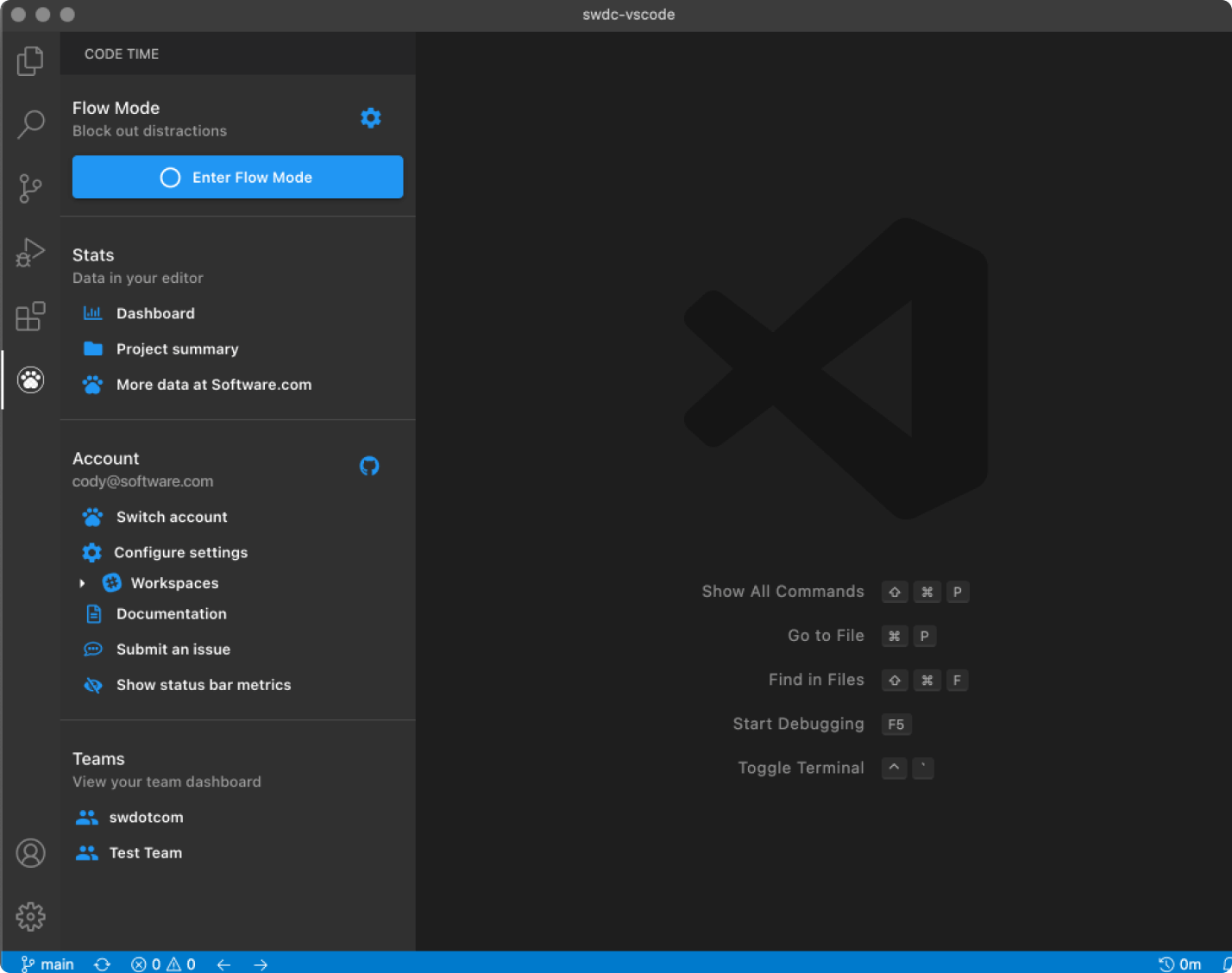Open the Project summary
This screenshot has height=973, width=1232.
[x=178, y=348]
